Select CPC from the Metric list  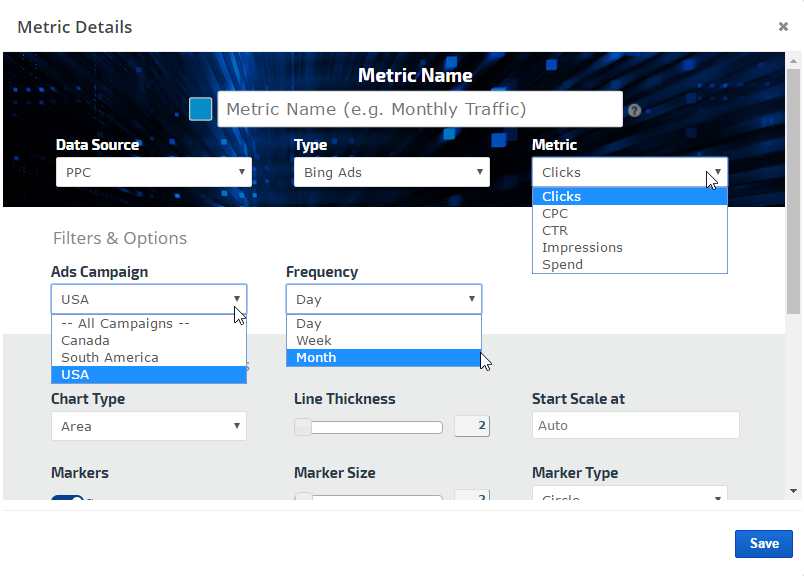[x=555, y=214]
